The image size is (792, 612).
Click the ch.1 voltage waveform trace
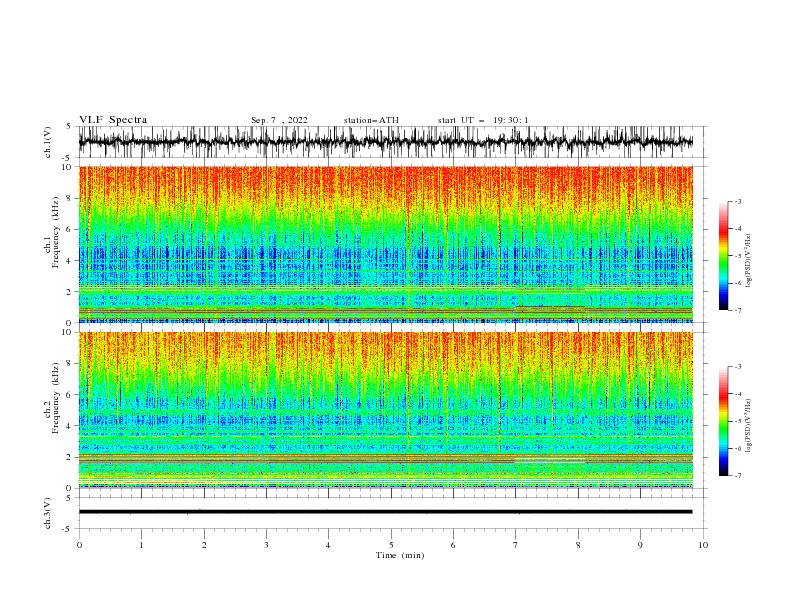coord(385,142)
